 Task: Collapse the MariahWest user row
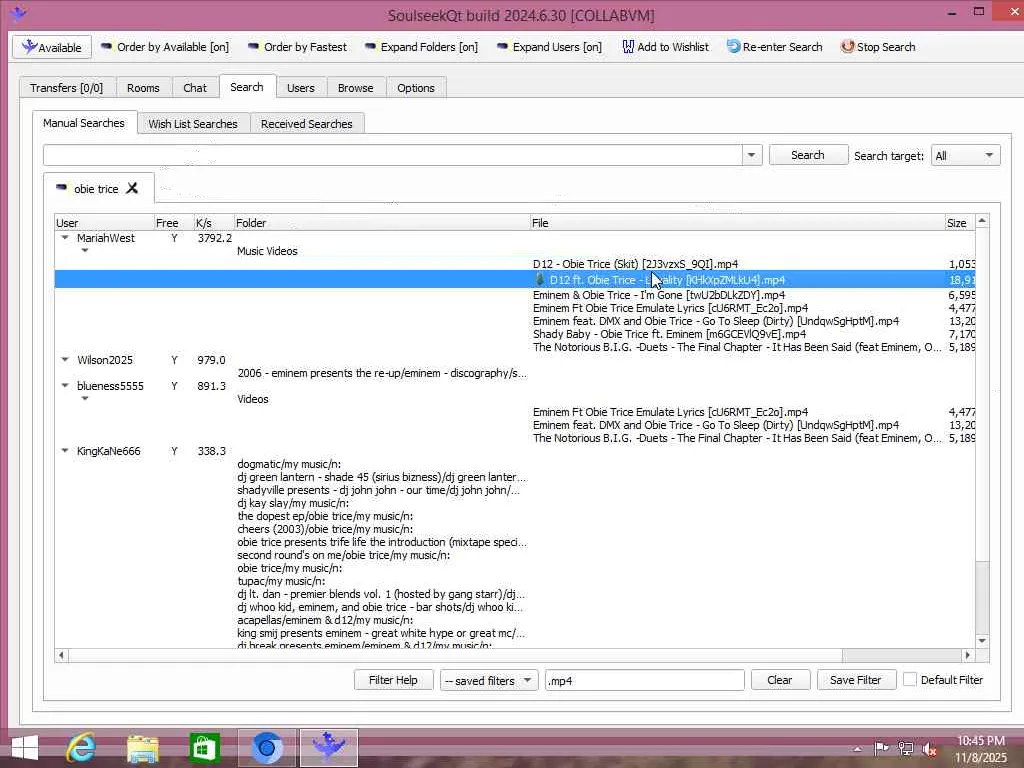pyautogui.click(x=65, y=238)
